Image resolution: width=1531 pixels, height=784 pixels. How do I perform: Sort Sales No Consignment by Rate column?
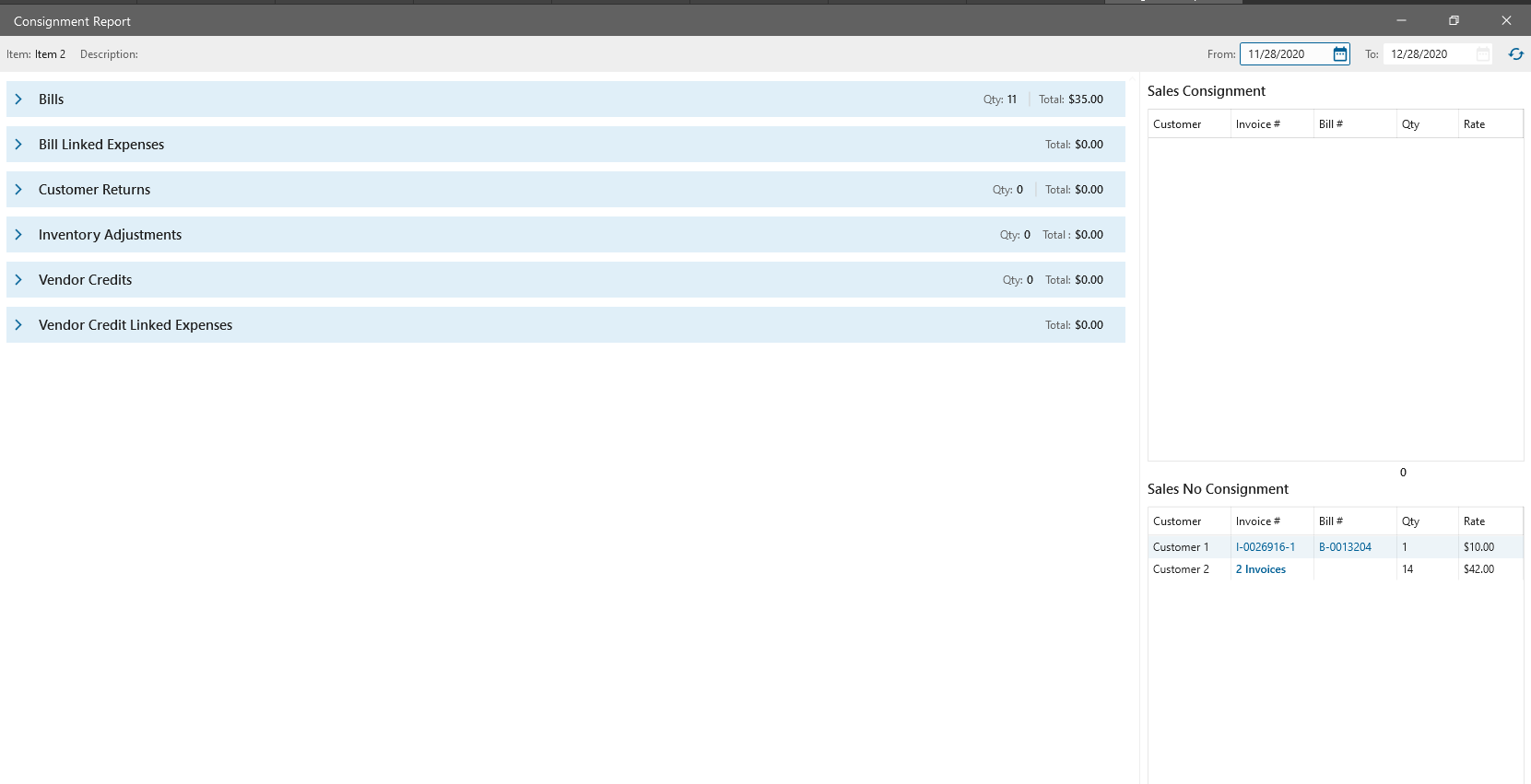pyautogui.click(x=1490, y=521)
